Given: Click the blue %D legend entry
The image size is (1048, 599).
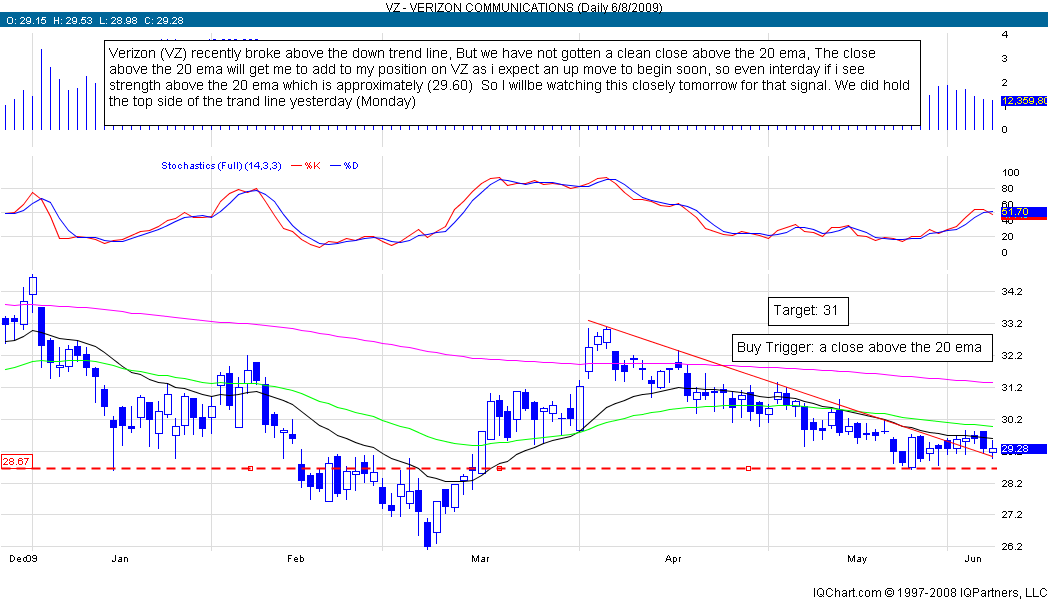Looking at the screenshot, I should click(344, 165).
